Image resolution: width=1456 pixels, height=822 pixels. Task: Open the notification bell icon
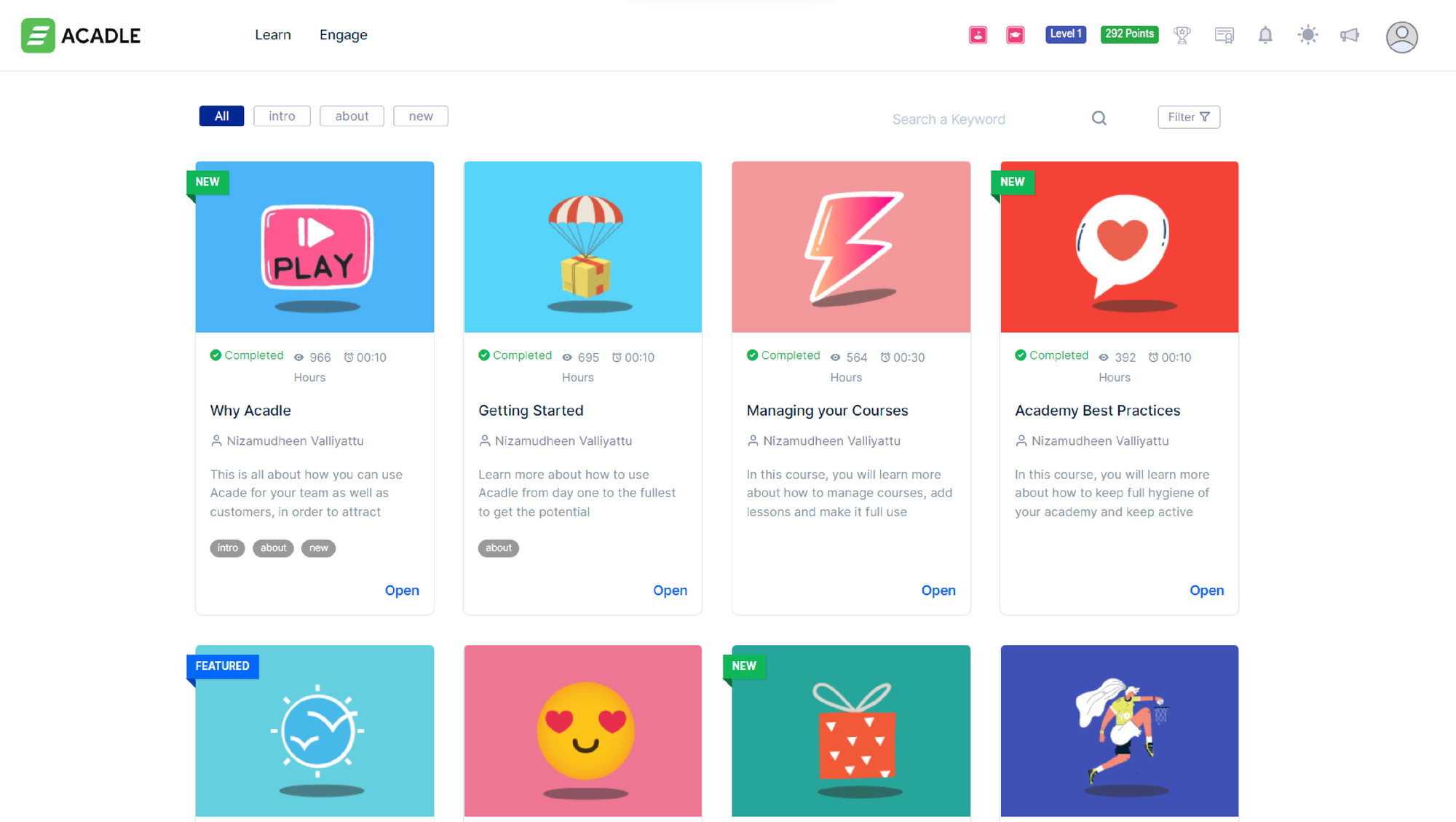[1264, 35]
